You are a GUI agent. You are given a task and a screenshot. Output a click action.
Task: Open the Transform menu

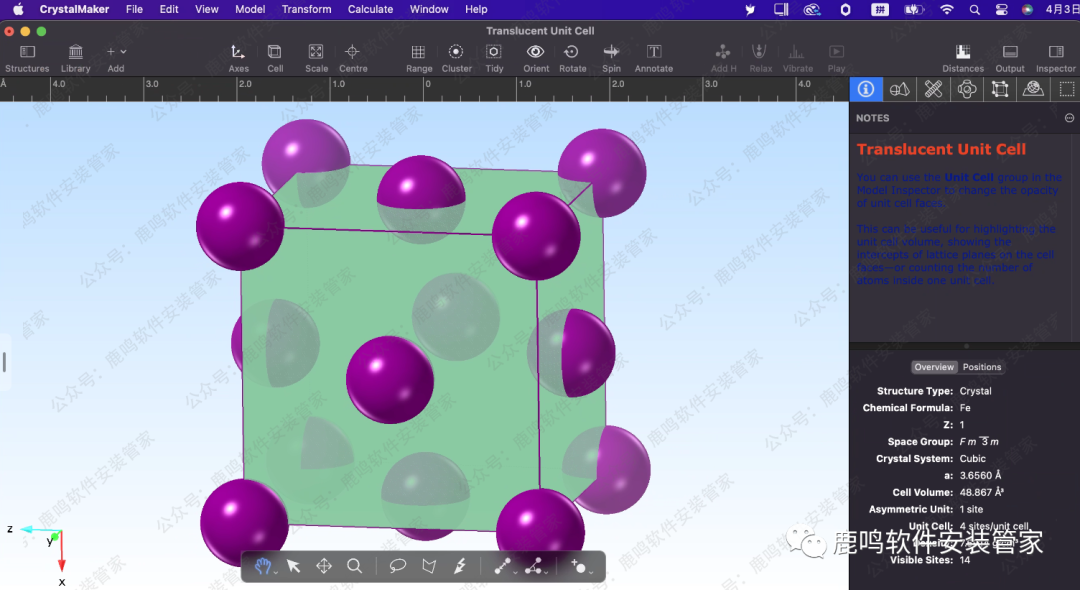click(306, 9)
